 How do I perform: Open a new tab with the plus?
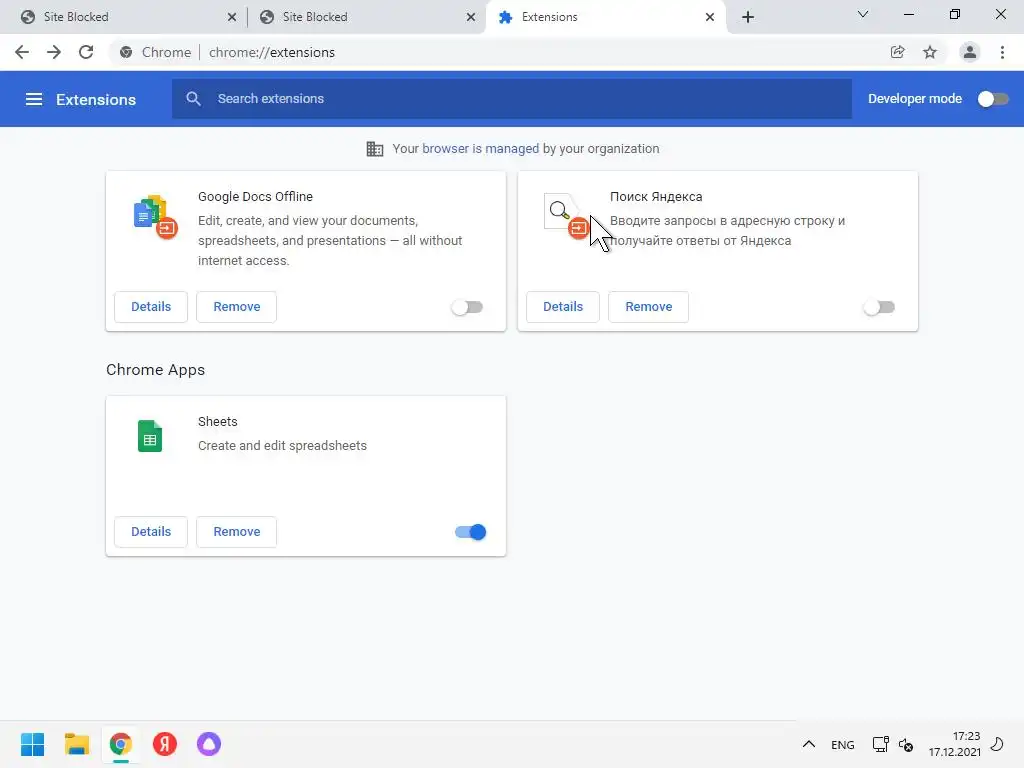[x=748, y=17]
